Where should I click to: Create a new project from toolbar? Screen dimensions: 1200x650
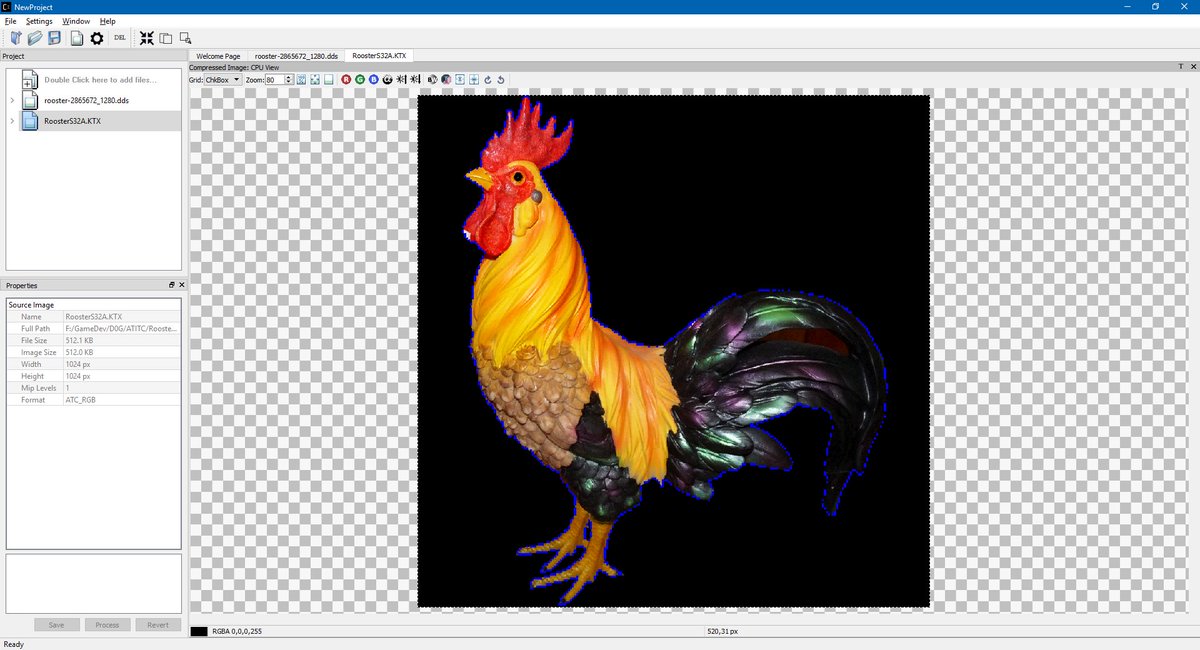pyautogui.click(x=16, y=38)
